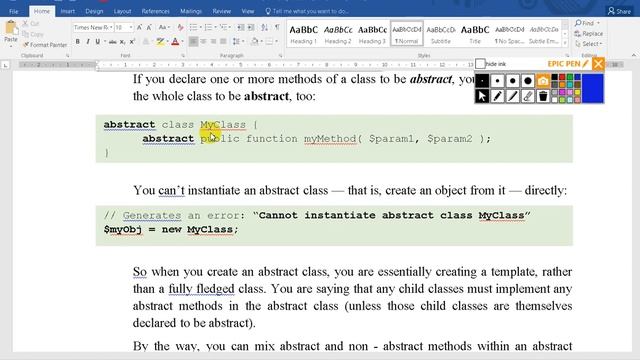The image size is (640, 360).
Task: Click the Replace button
Action: click(x=589, y=33)
